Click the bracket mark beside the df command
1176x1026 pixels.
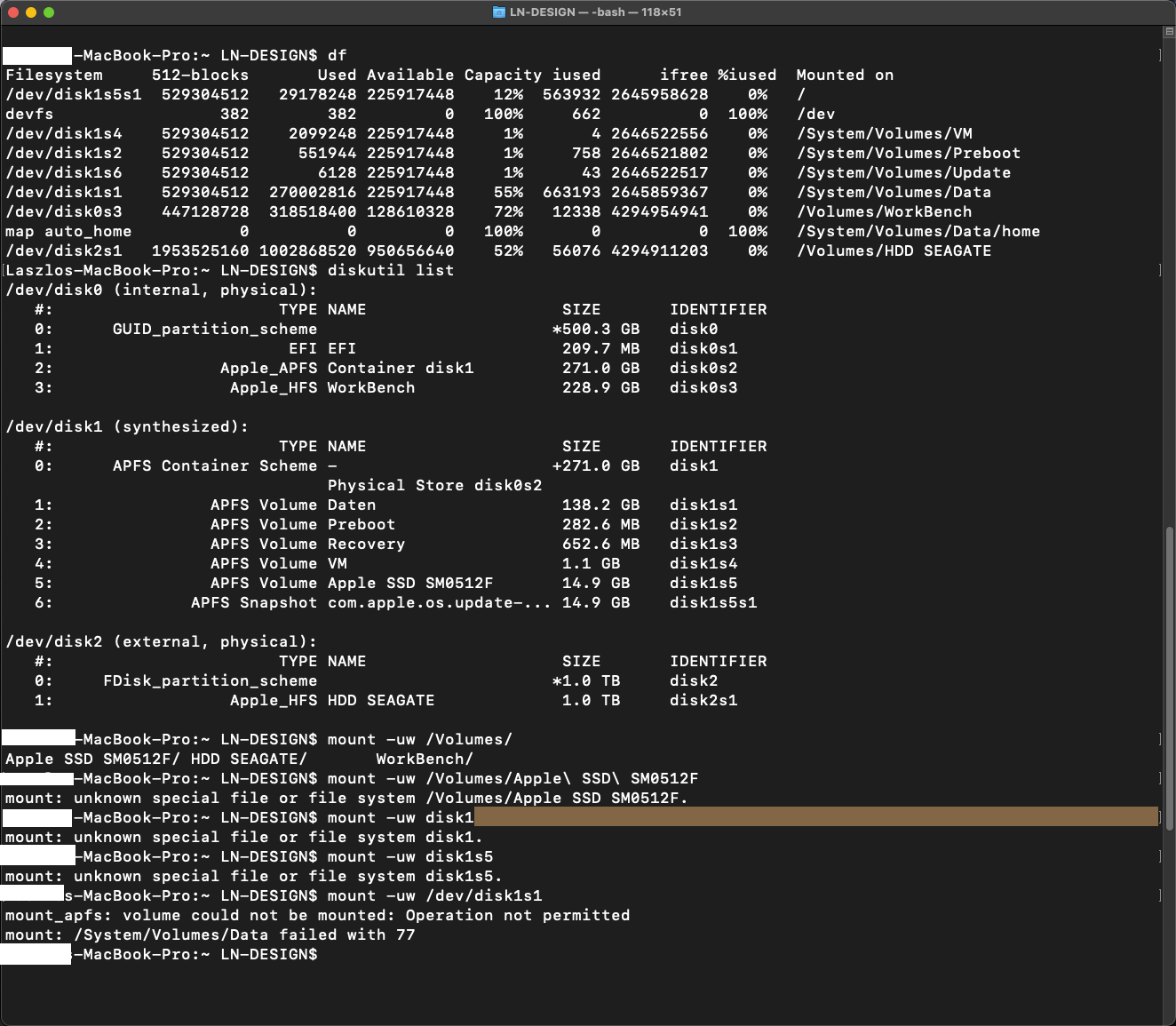1159,55
